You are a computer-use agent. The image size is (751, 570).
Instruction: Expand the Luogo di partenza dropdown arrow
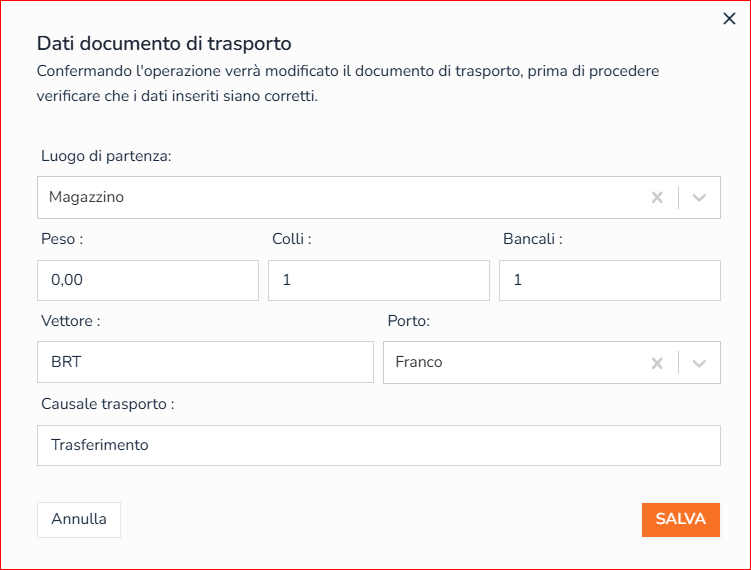coord(700,197)
